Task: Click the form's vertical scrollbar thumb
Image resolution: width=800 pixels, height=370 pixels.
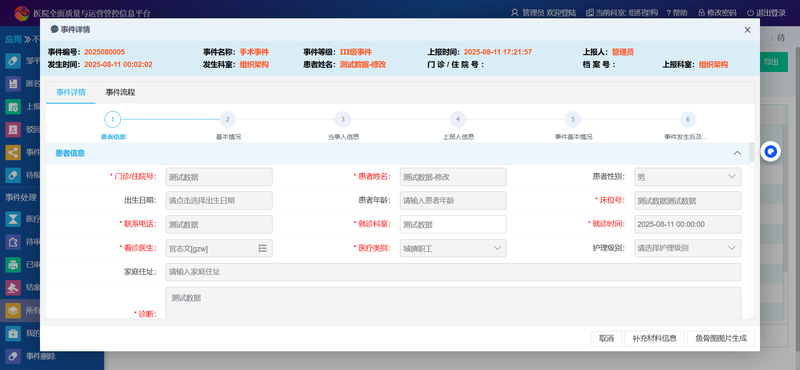Action: click(x=752, y=152)
